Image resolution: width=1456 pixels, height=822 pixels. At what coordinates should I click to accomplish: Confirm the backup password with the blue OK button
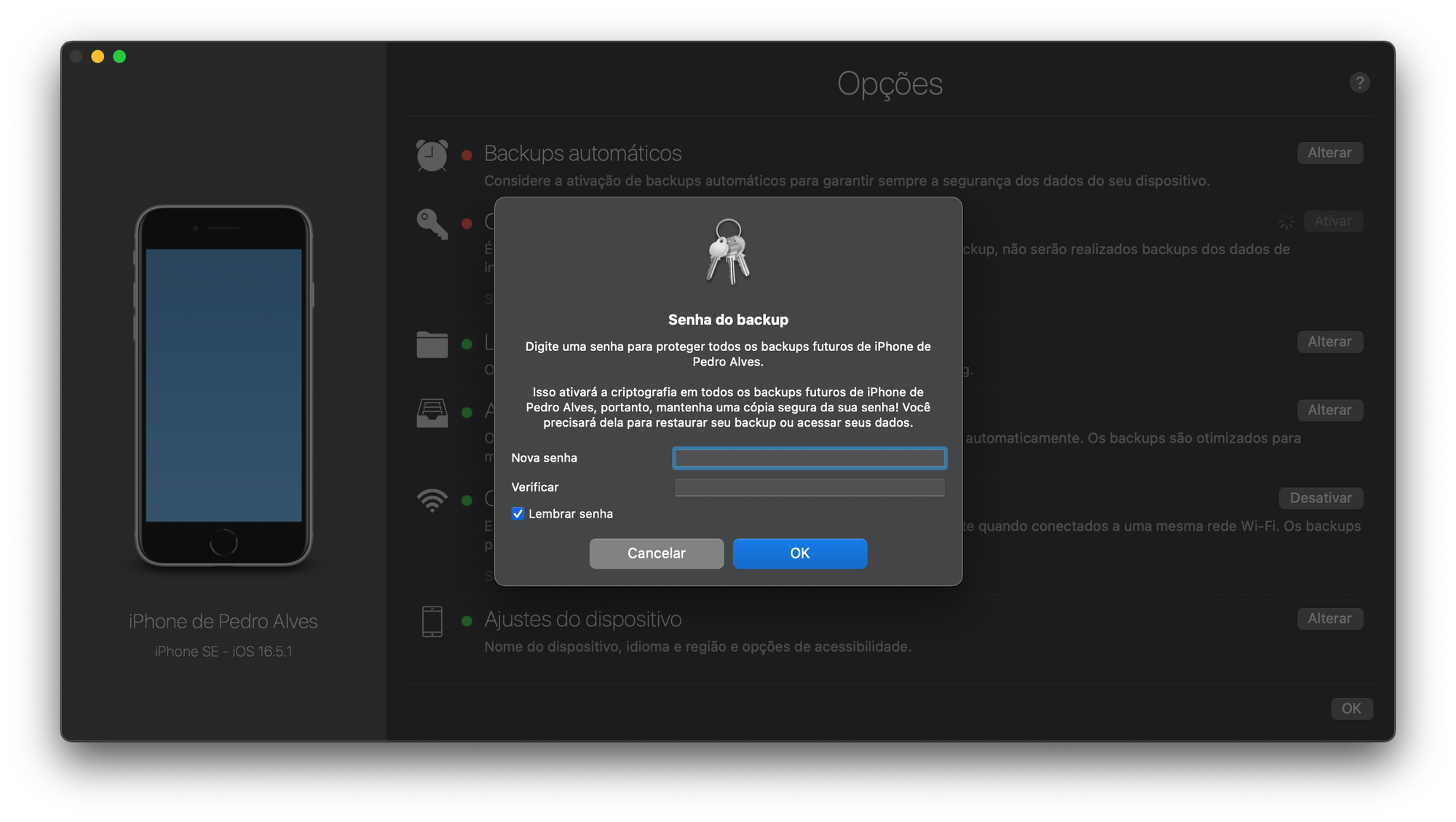point(800,553)
